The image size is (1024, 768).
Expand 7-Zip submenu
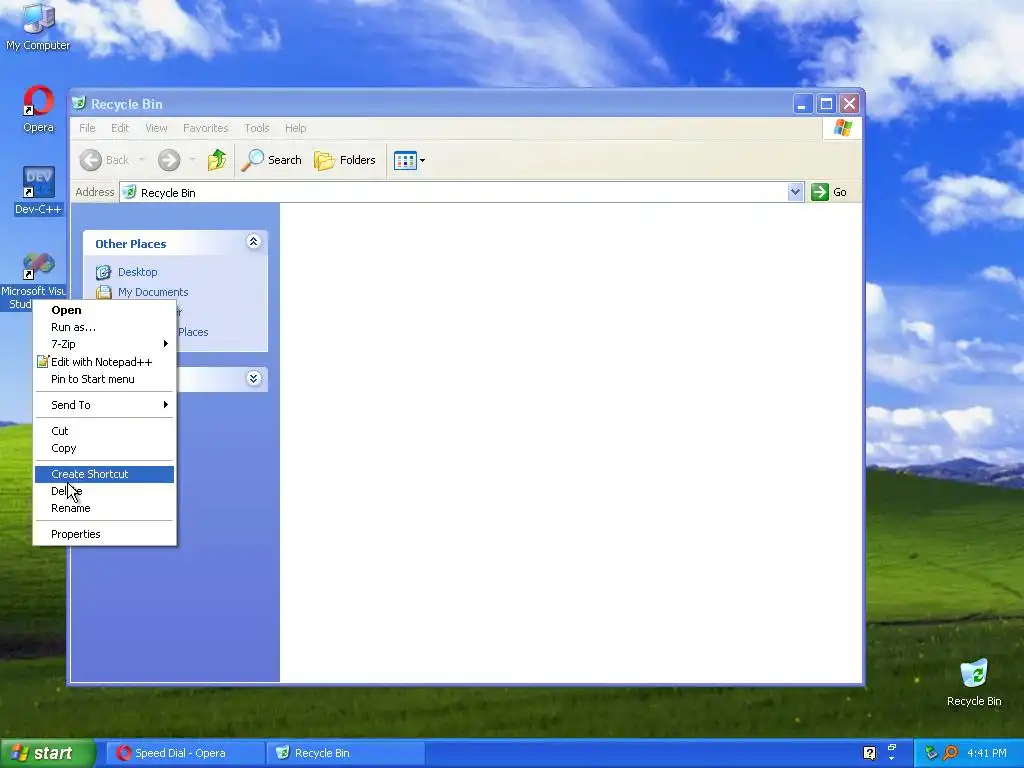point(104,344)
